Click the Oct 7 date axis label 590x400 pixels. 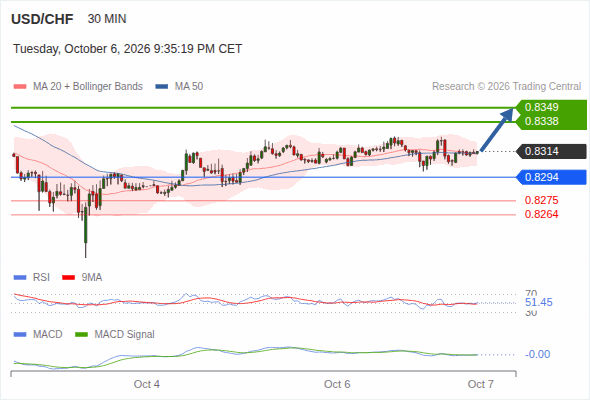pos(481,384)
